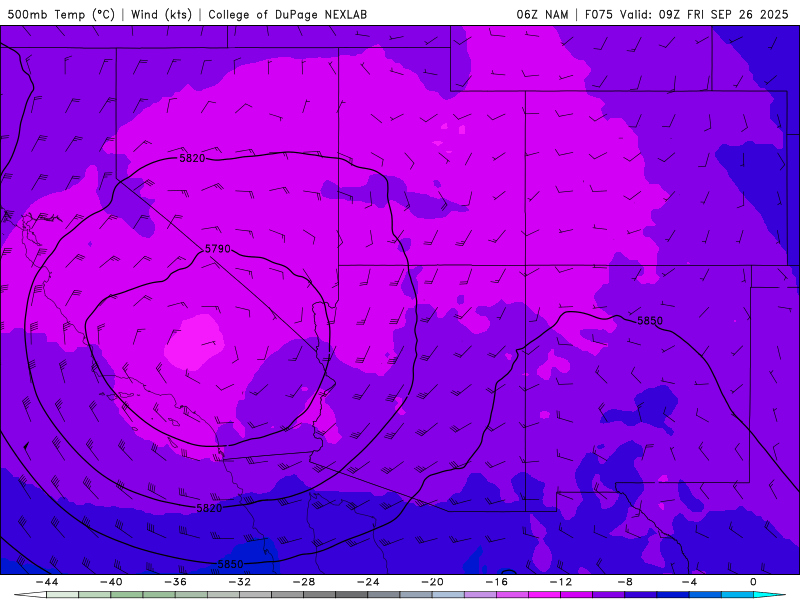Select the -36 temperature scale label

pyautogui.click(x=176, y=582)
